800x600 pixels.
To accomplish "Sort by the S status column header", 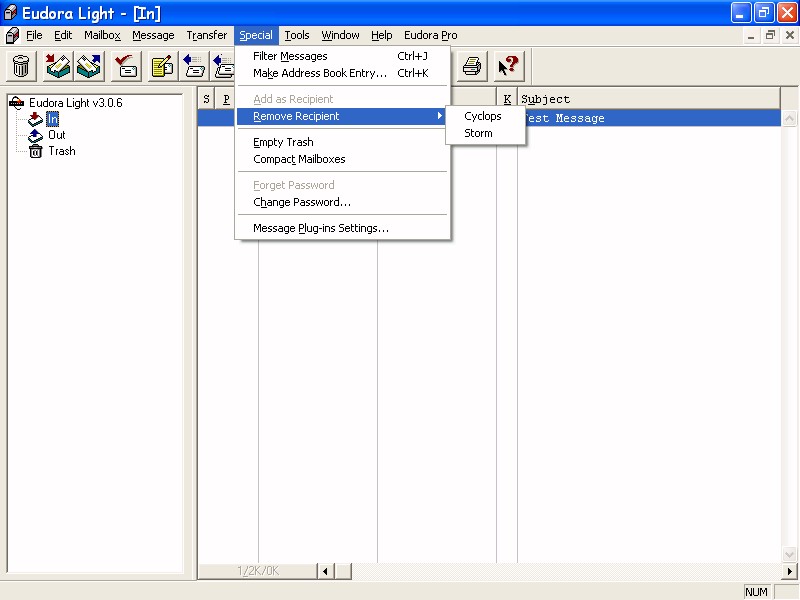I will (206, 99).
